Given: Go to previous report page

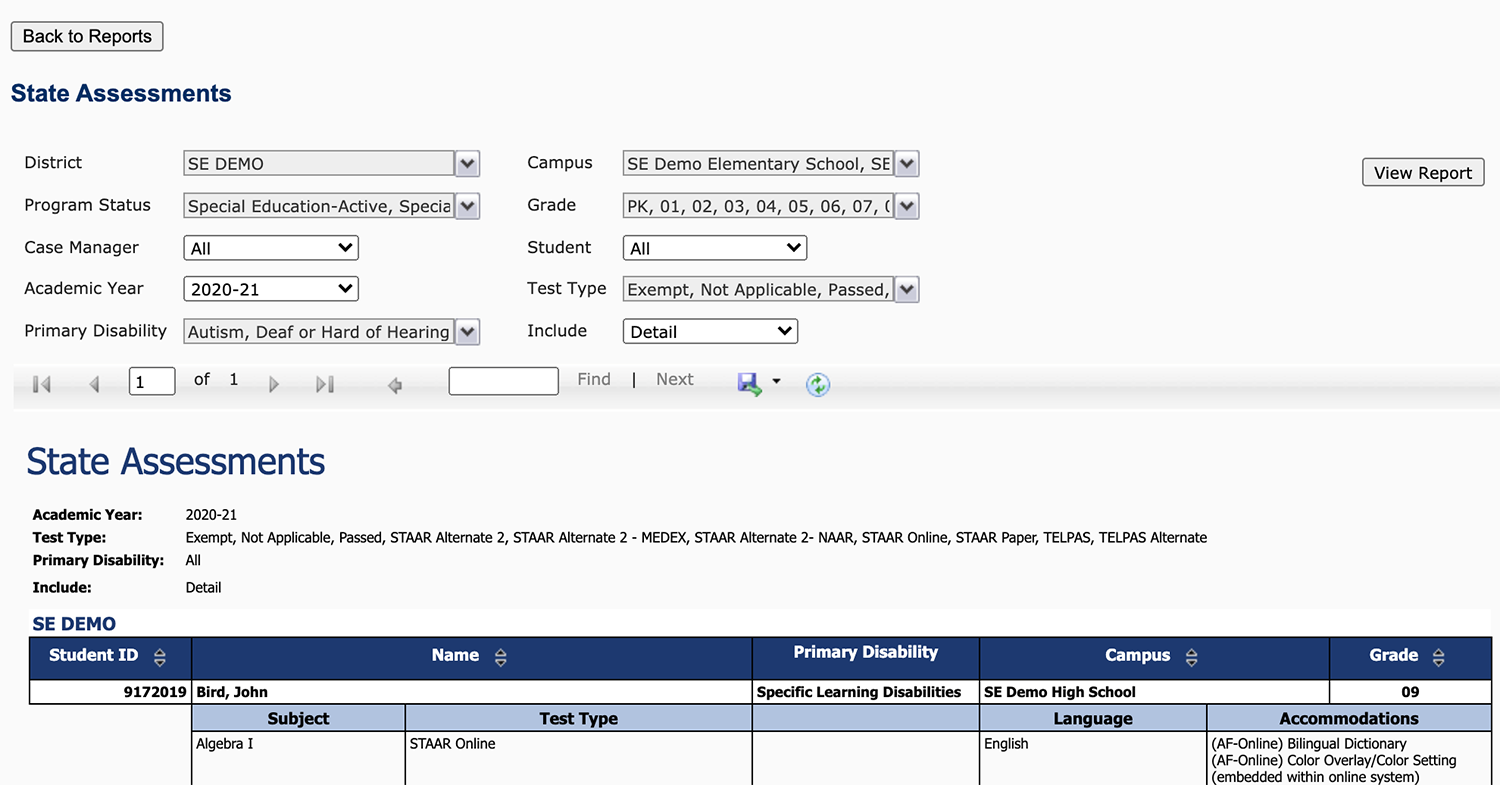Looking at the screenshot, I should pos(94,385).
